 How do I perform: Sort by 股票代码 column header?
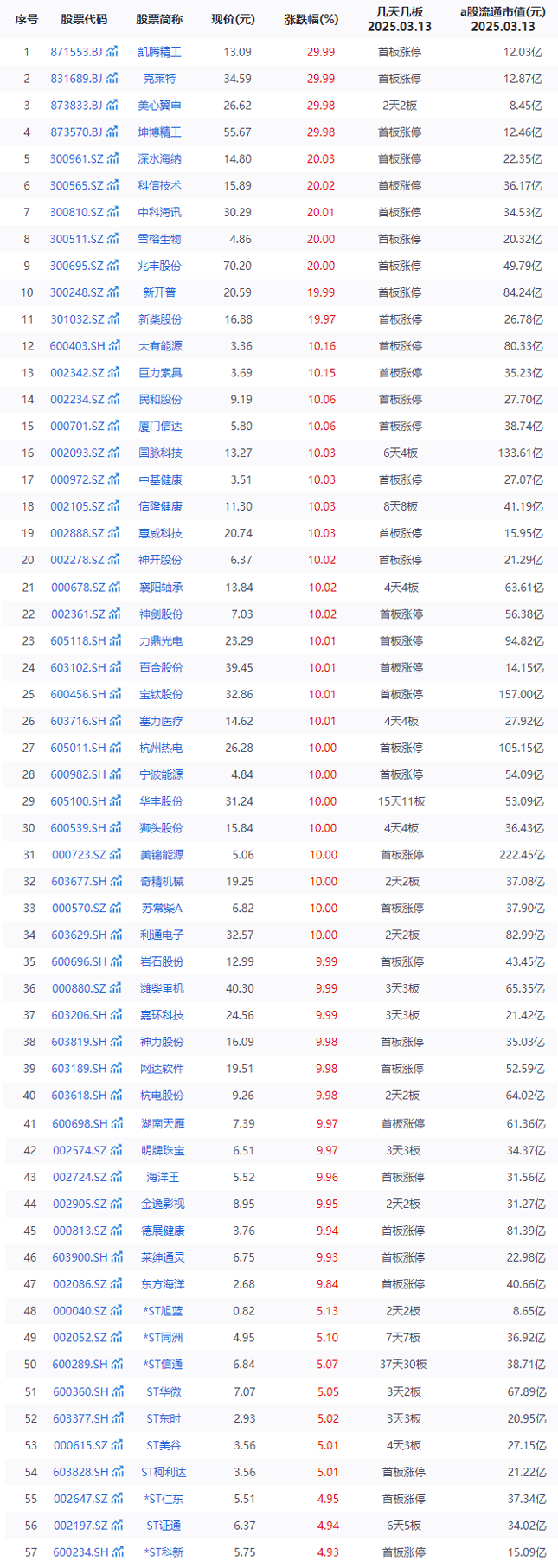(x=84, y=19)
